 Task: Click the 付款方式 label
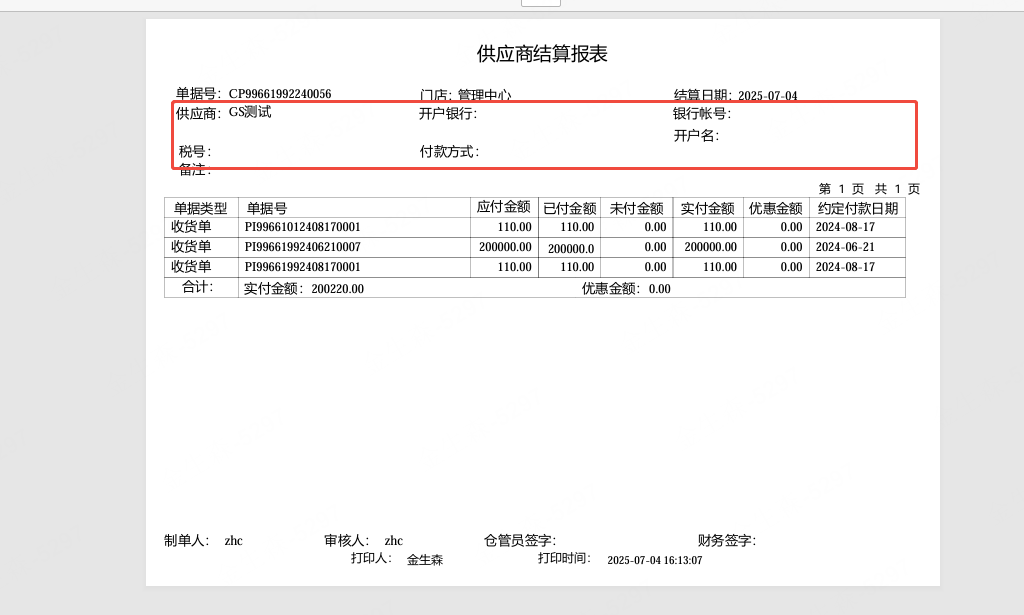(x=449, y=152)
